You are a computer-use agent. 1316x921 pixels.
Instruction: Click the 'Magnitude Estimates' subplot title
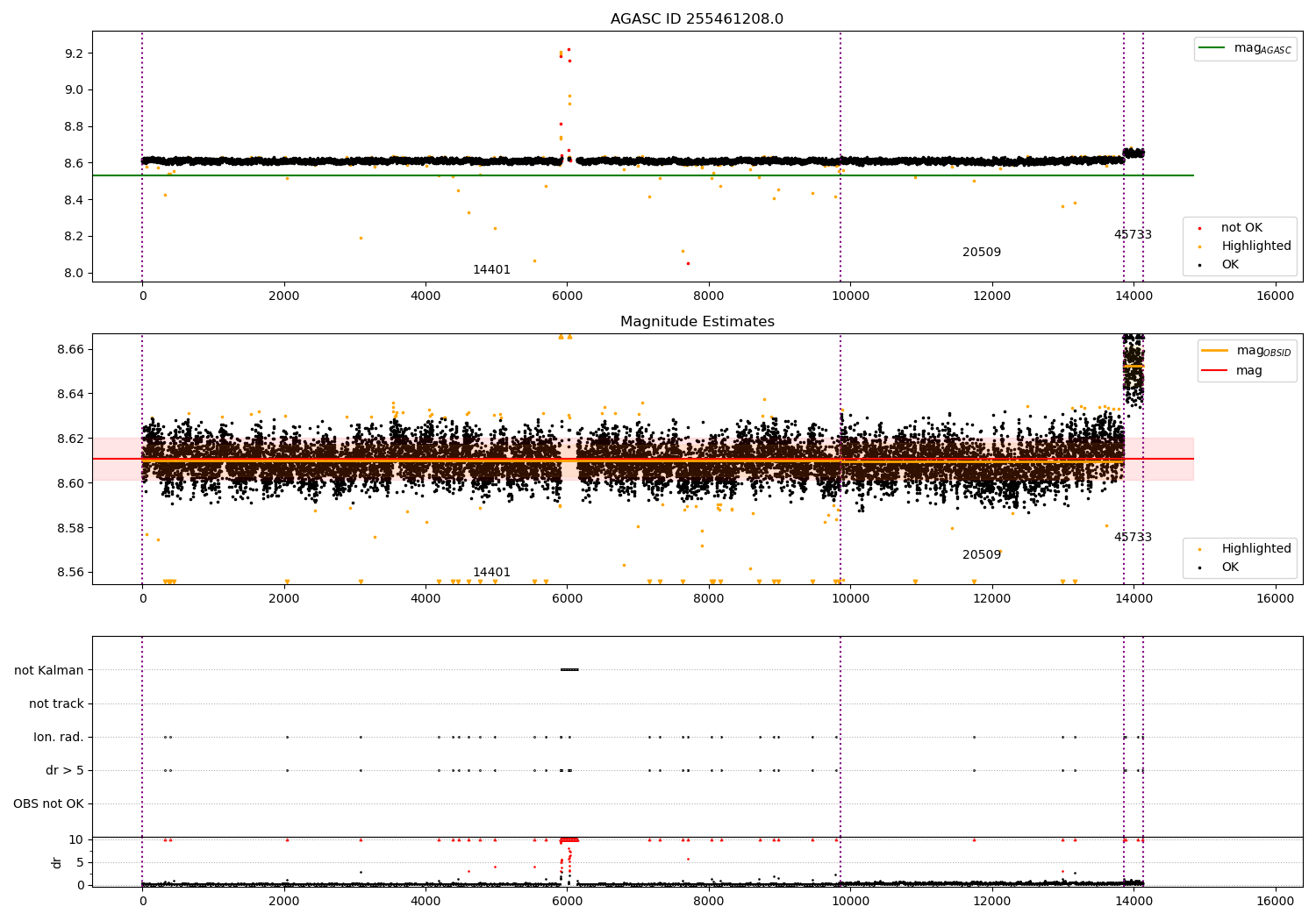(697, 322)
